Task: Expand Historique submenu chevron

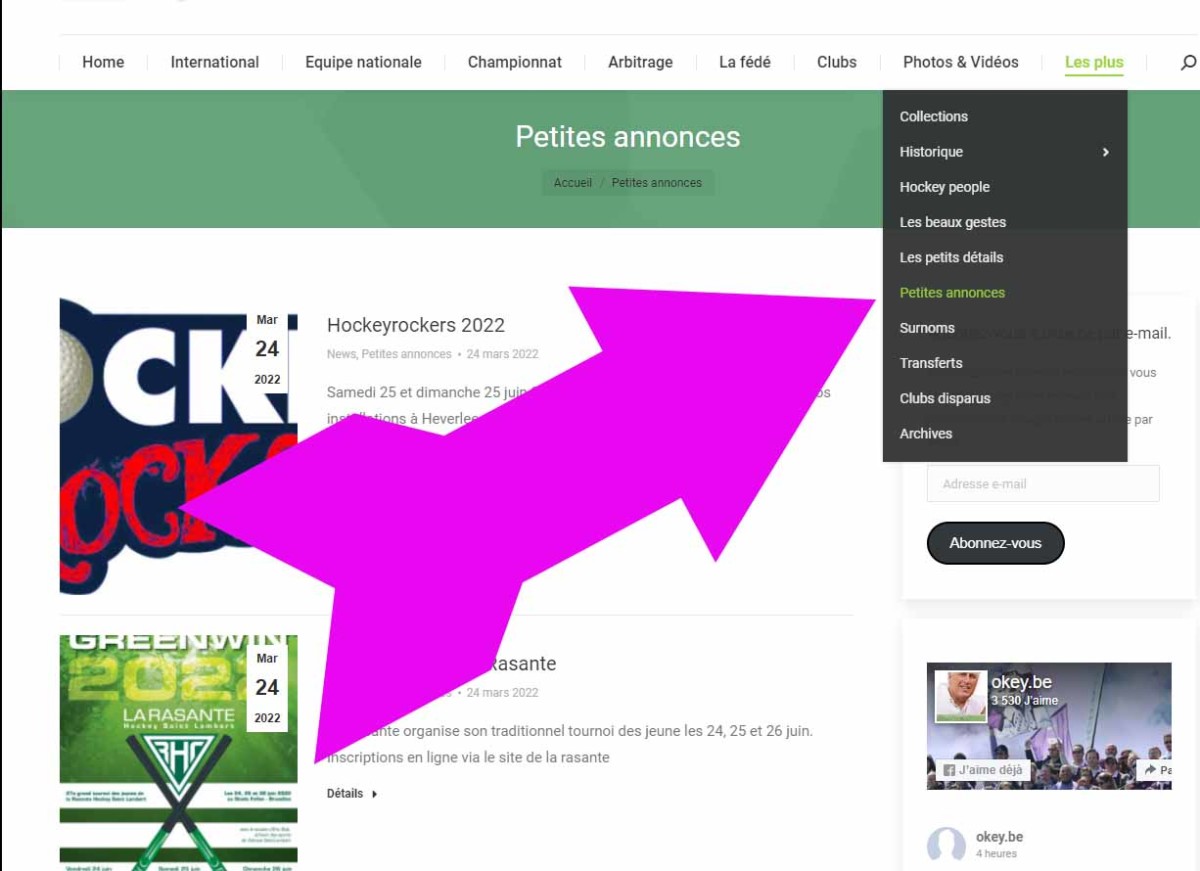Action: click(1105, 152)
